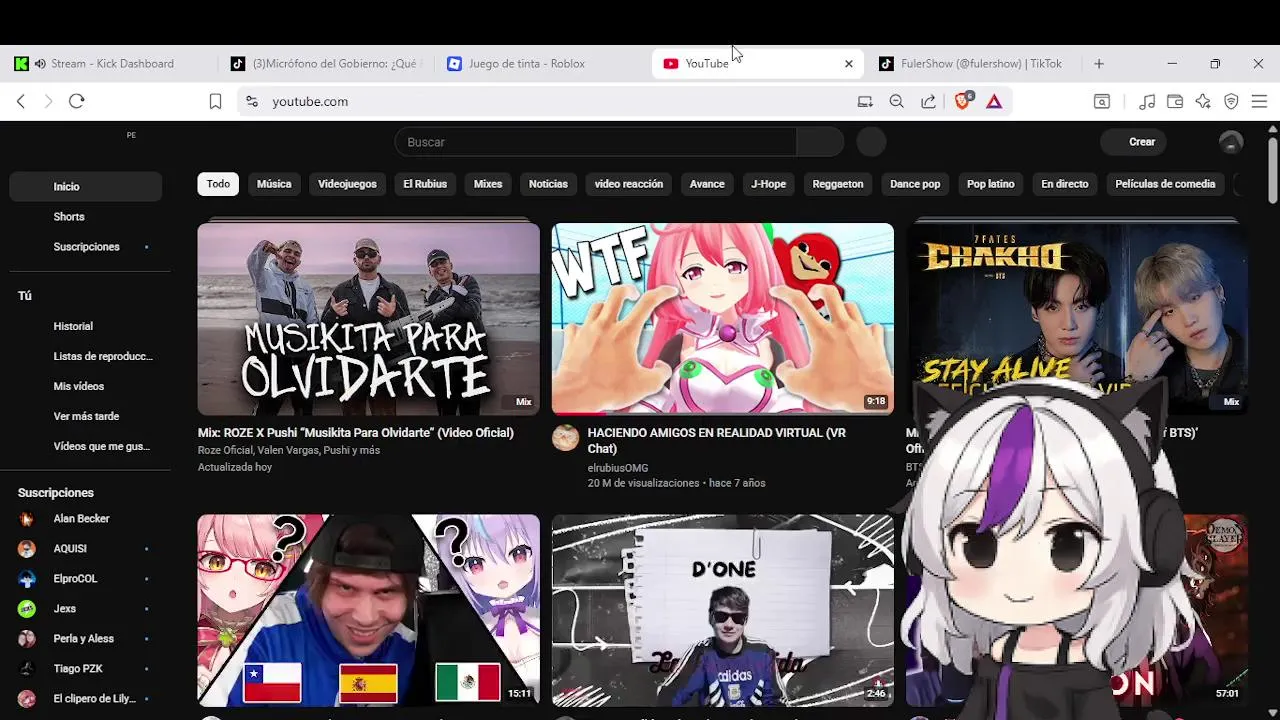Open the sidebar search panel icon

click(1101, 101)
